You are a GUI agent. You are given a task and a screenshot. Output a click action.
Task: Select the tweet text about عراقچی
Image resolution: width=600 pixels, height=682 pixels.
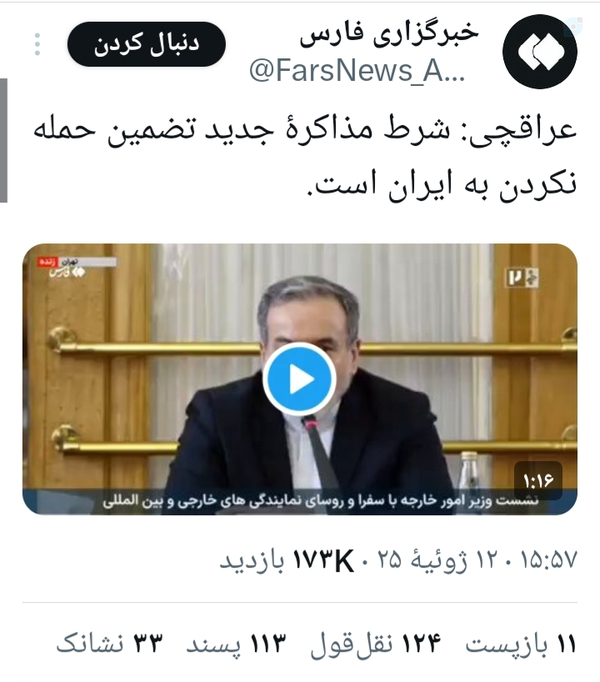pyautogui.click(x=305, y=157)
